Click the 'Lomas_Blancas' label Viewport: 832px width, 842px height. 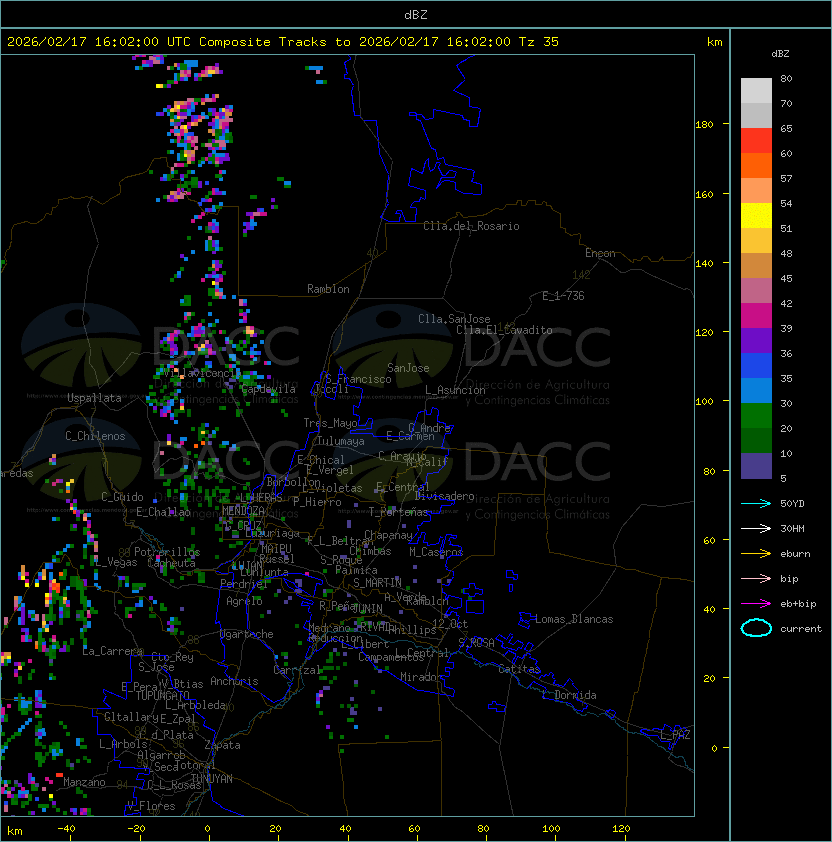coord(574,619)
